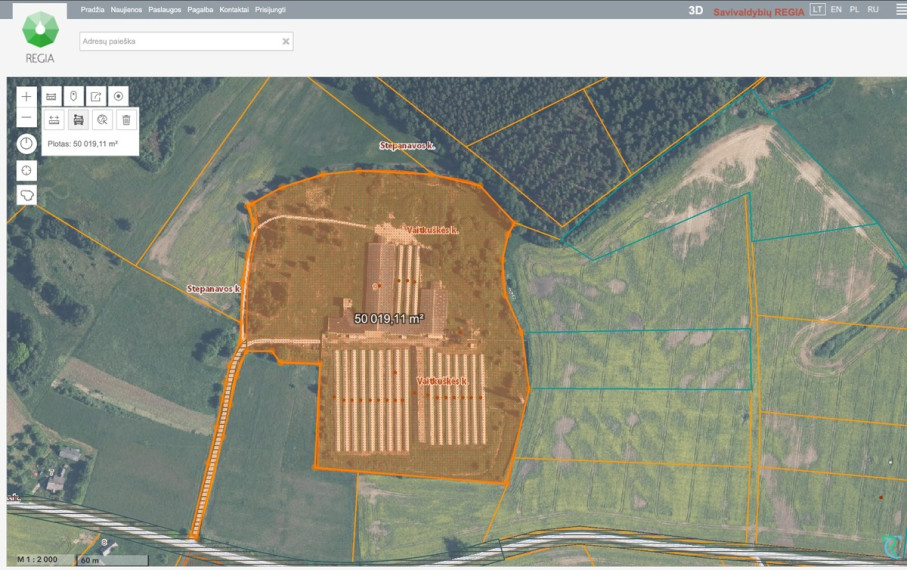Click the lower Vaitkuškės k. map label
The height and width of the screenshot is (570, 907).
(442, 381)
